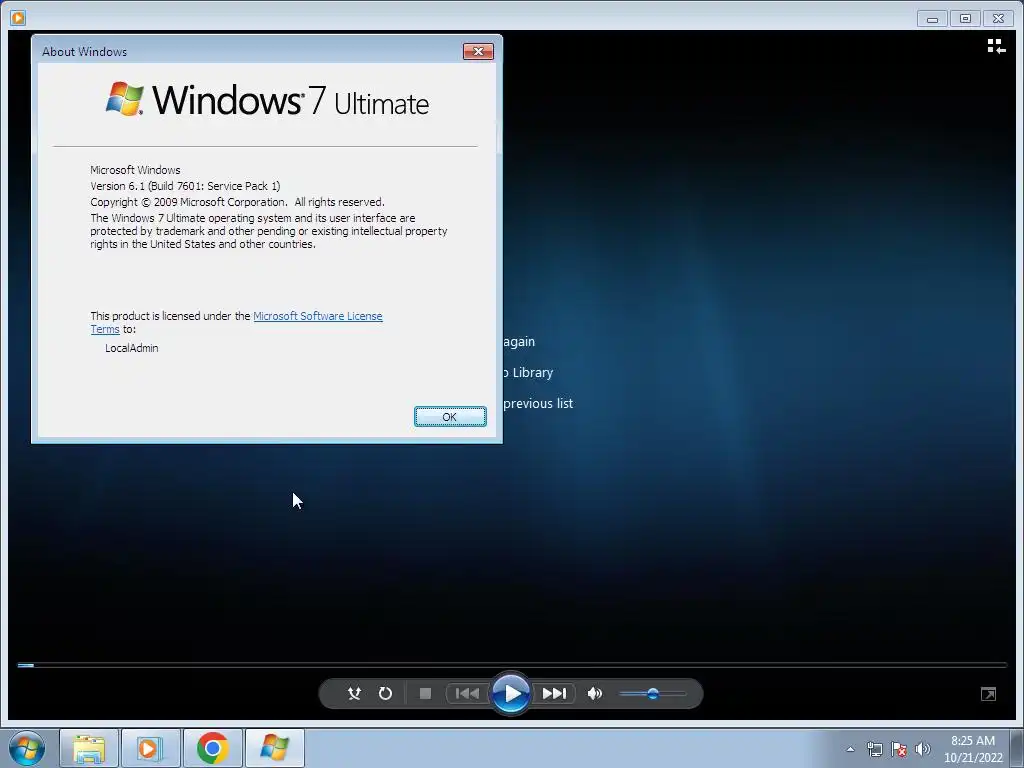Turn on shuffle in Media Player
The image size is (1024, 768).
[355, 694]
